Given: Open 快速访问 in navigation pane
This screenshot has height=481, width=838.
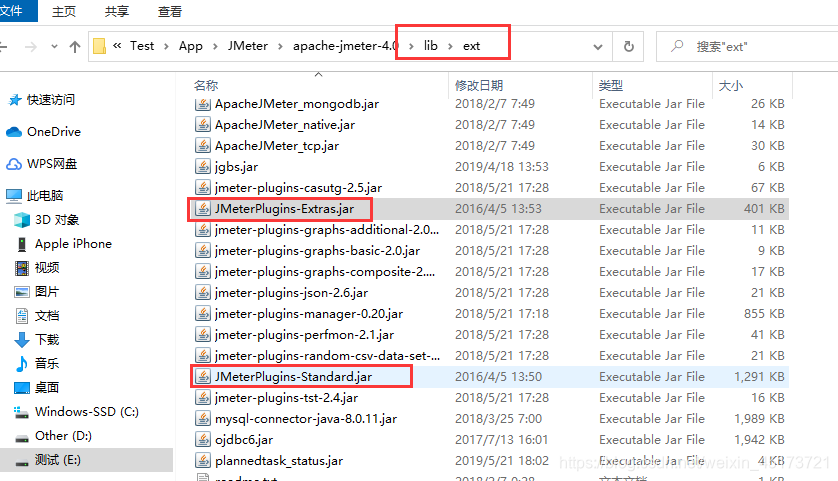Looking at the screenshot, I should pyautogui.click(x=51, y=99).
